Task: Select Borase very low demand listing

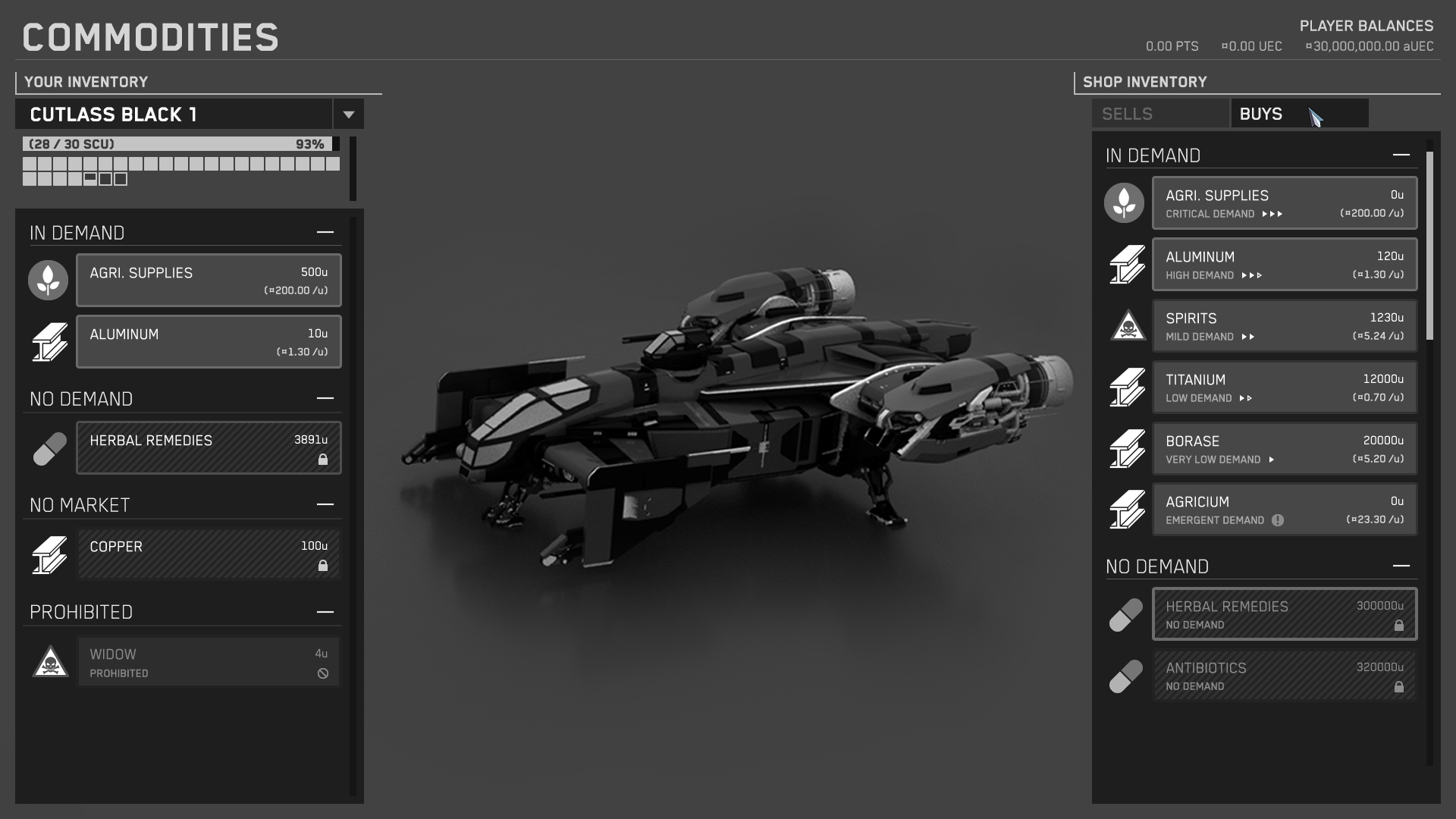Action: pyautogui.click(x=1284, y=449)
